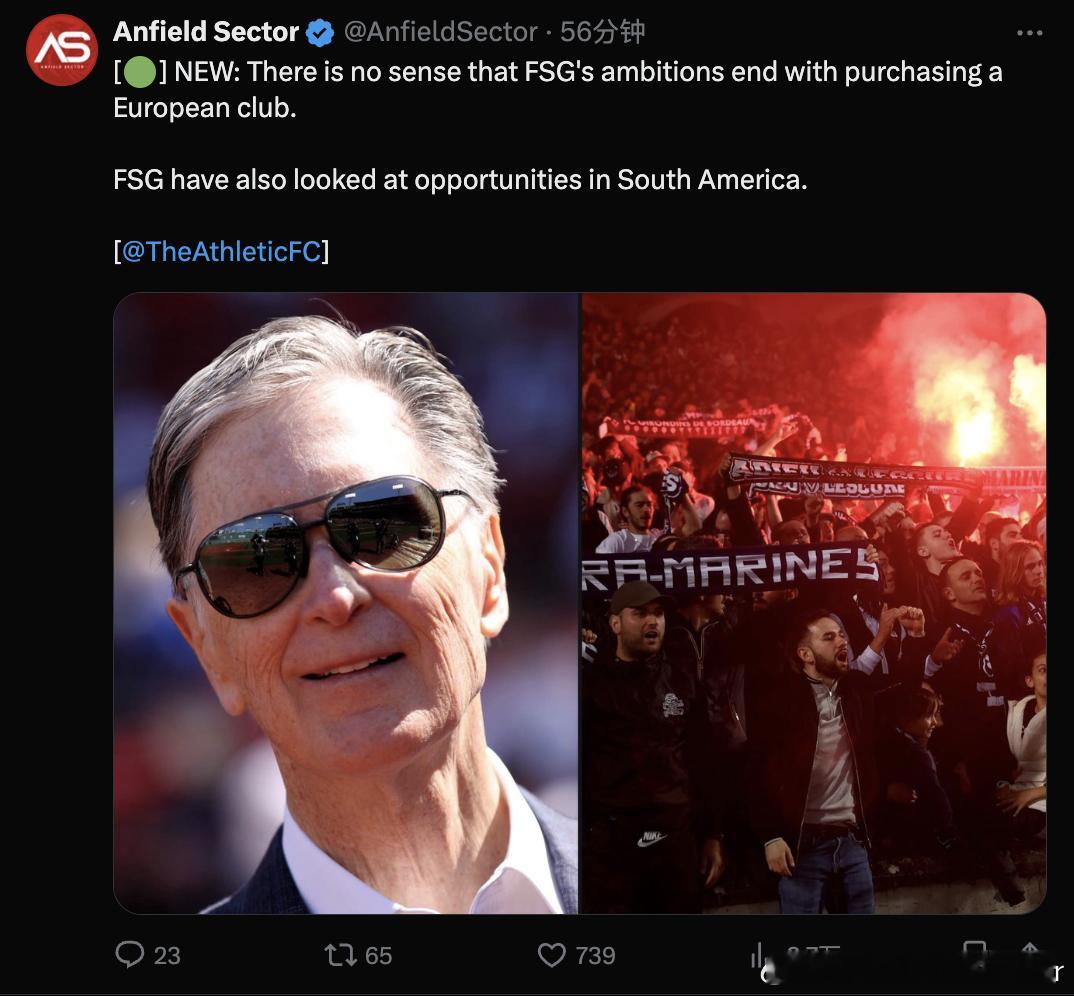The width and height of the screenshot is (1074, 996).
Task: Click the @AnfieldSector handle
Action: point(441,32)
